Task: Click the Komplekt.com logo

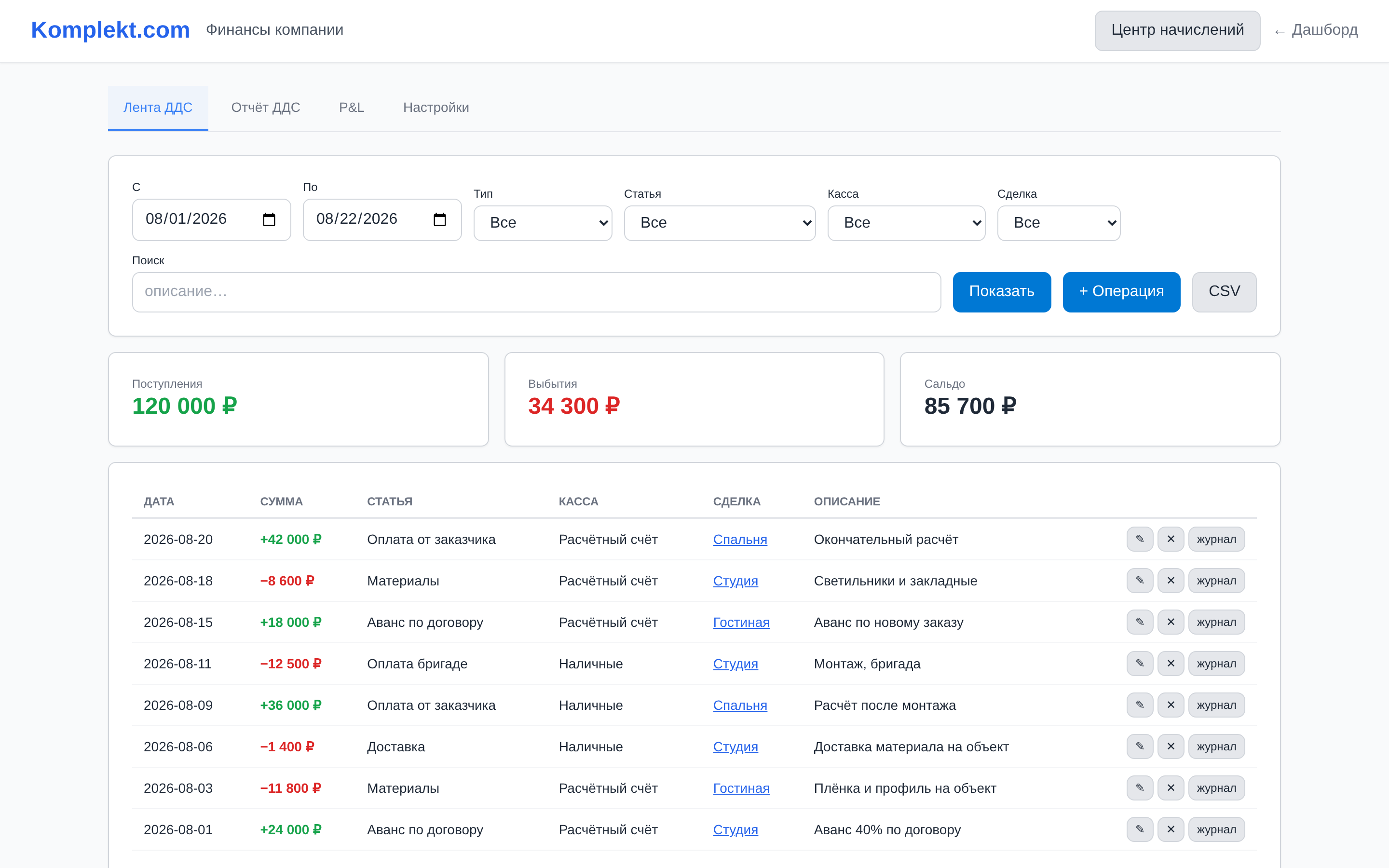Action: tap(110, 30)
